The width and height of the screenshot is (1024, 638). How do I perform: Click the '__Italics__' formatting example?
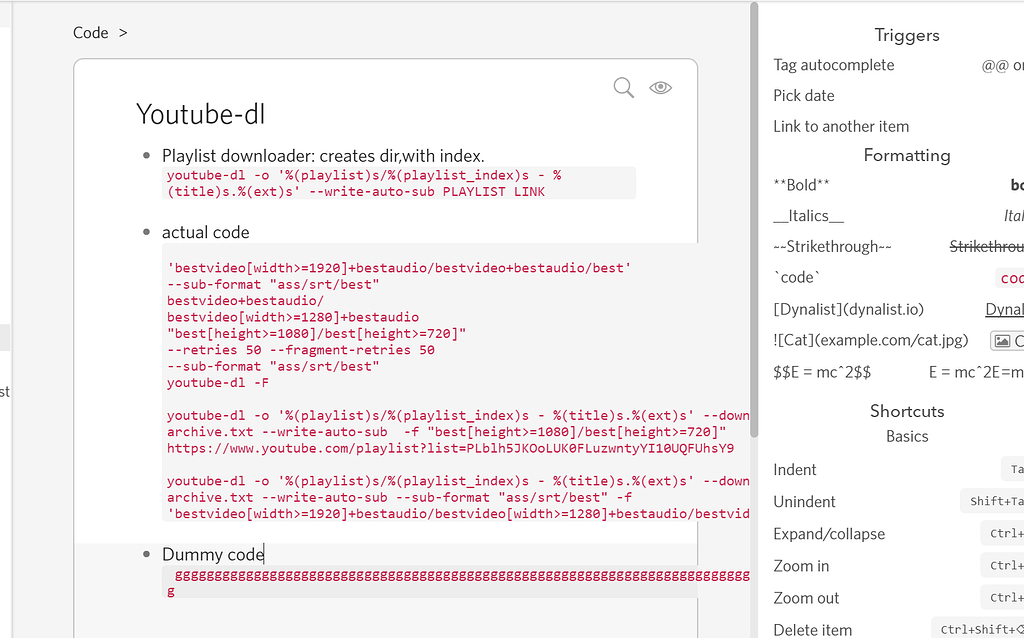point(808,215)
